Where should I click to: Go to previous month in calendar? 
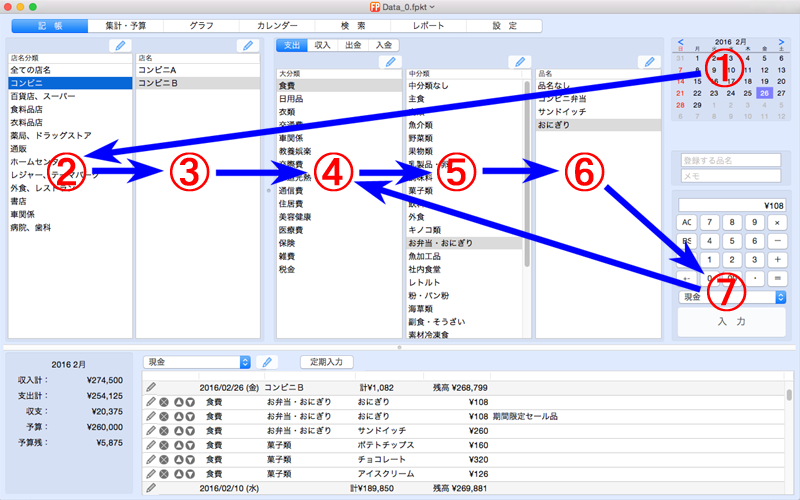681,42
